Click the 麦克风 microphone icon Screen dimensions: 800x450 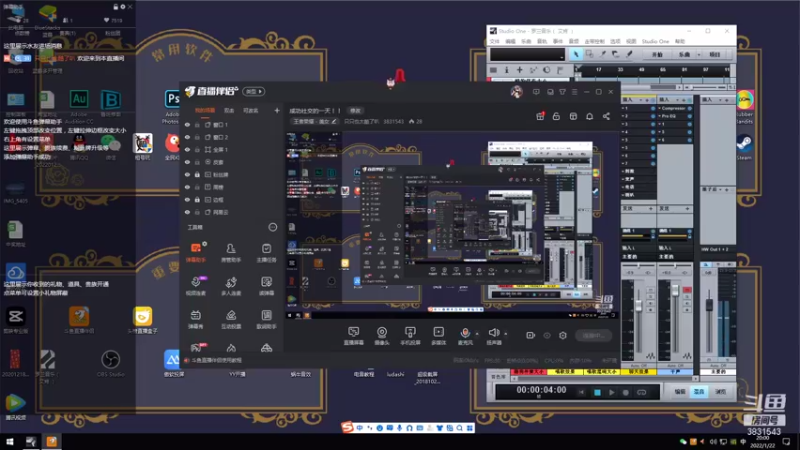click(x=465, y=333)
